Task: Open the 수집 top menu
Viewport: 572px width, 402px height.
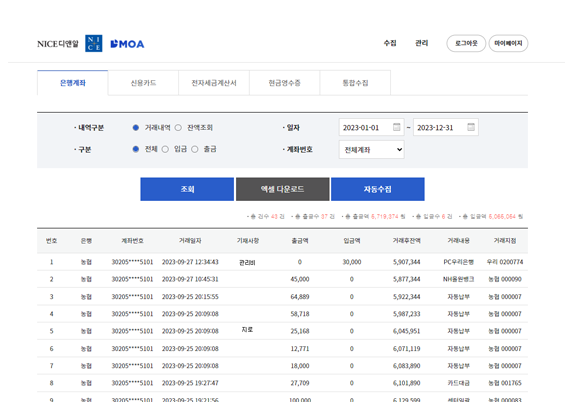Action: tap(390, 43)
